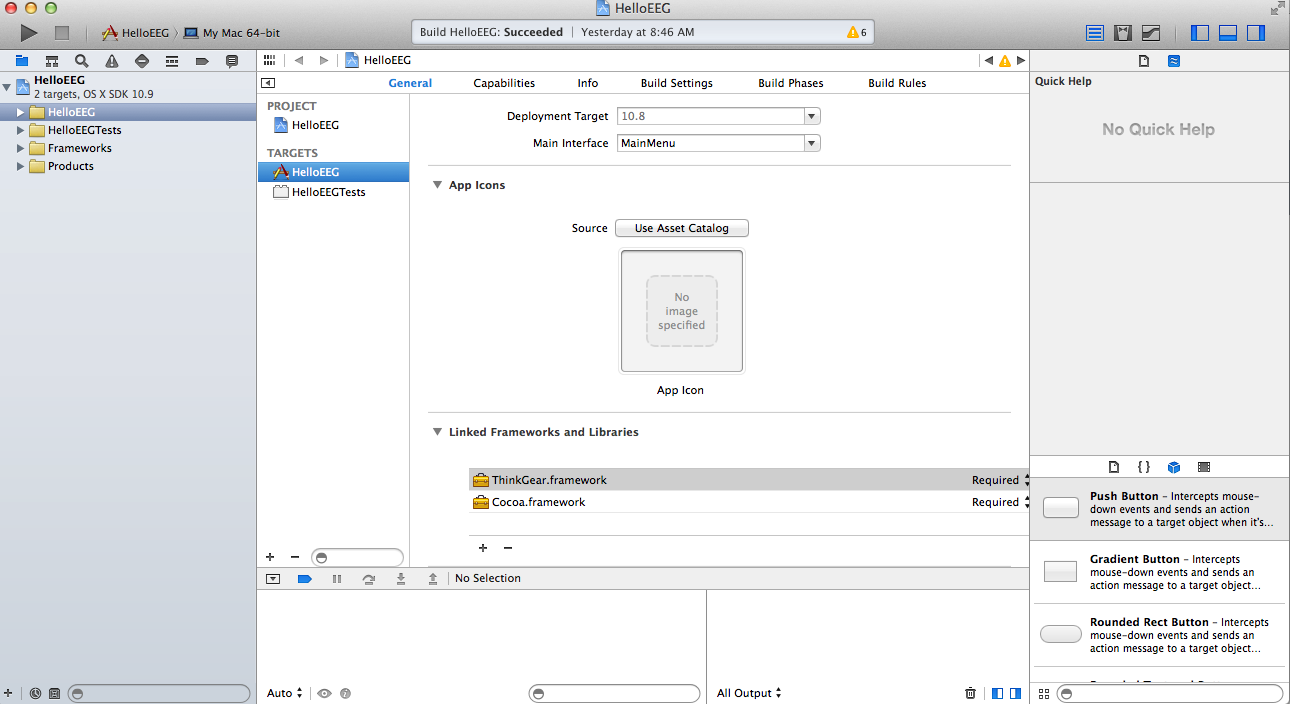Image resolution: width=1290 pixels, height=704 pixels.
Task: Go forward in editor history
Action: tap(324, 60)
